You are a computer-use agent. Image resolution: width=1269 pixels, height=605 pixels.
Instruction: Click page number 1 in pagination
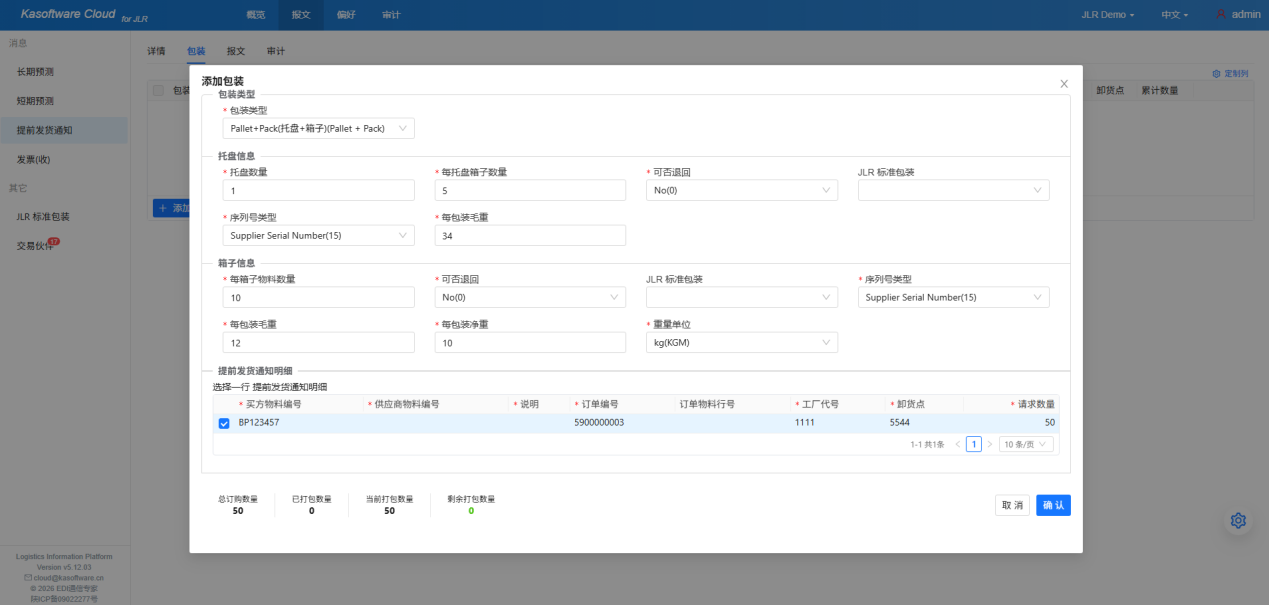973,444
